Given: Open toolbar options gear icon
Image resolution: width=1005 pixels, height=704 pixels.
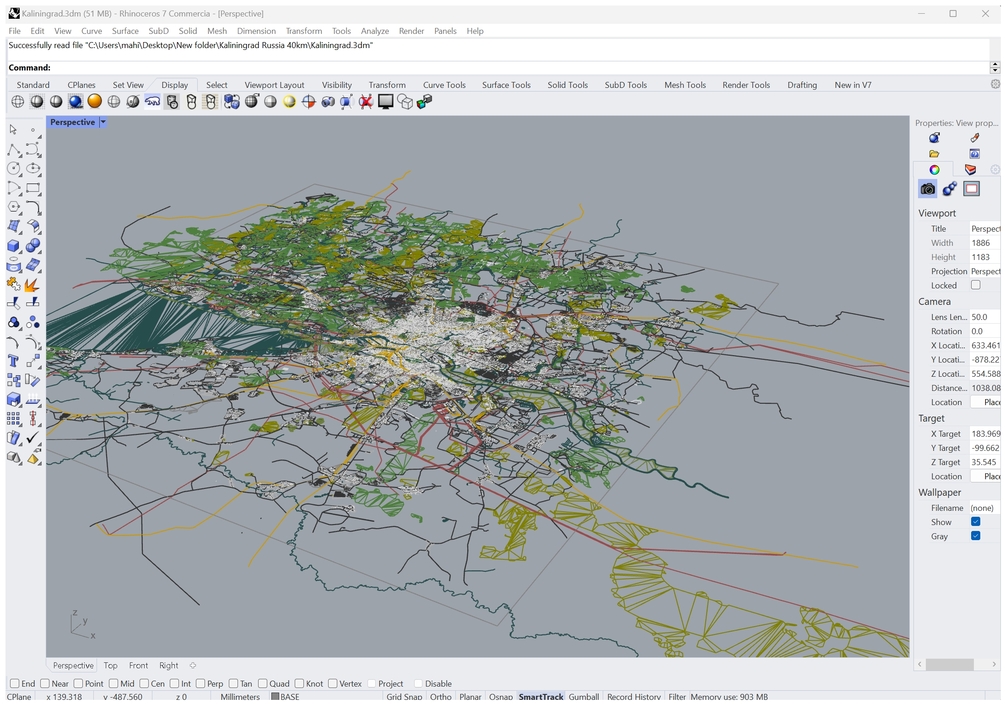Looking at the screenshot, I should (x=995, y=84).
